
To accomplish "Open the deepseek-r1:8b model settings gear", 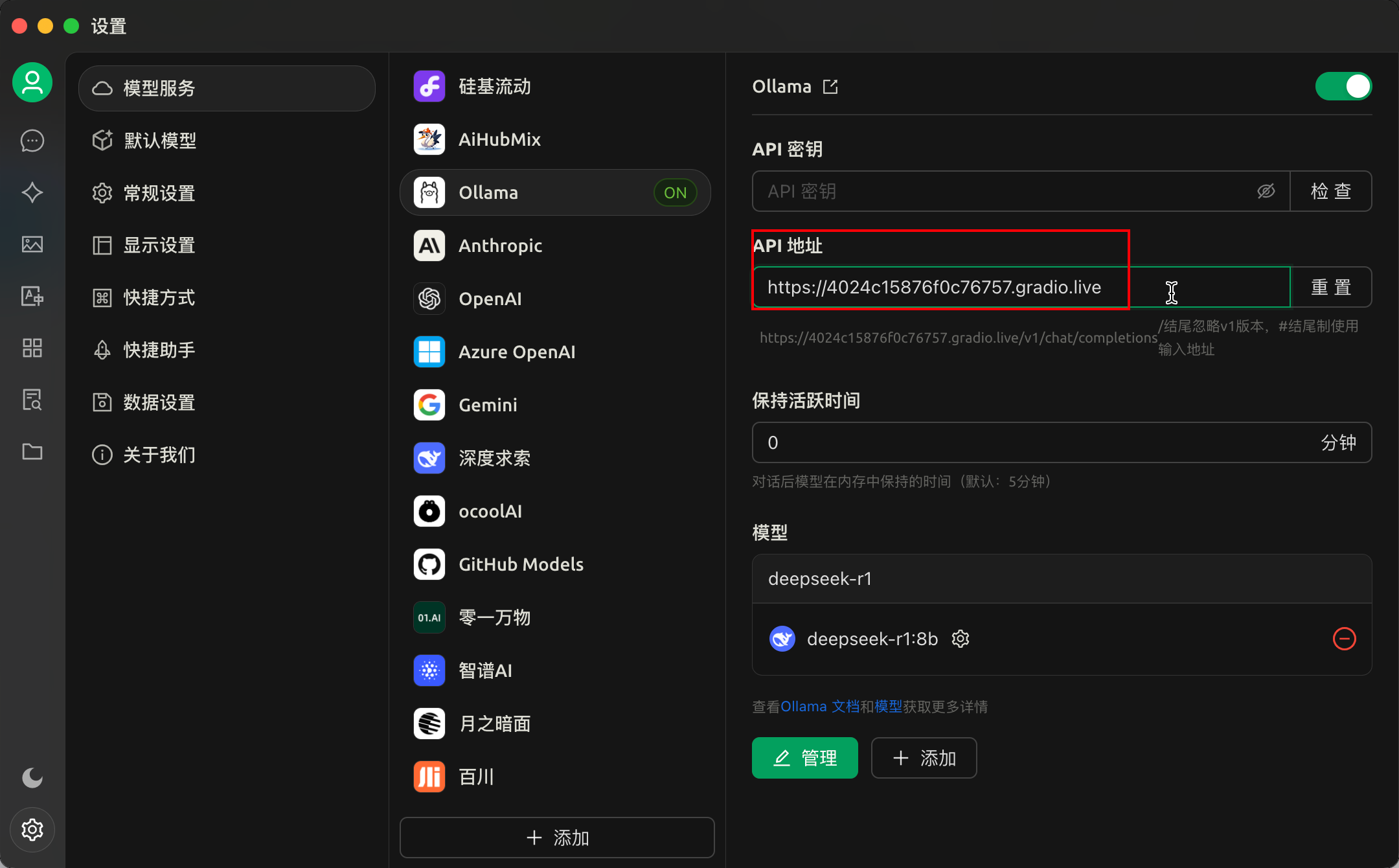I will click(x=961, y=639).
